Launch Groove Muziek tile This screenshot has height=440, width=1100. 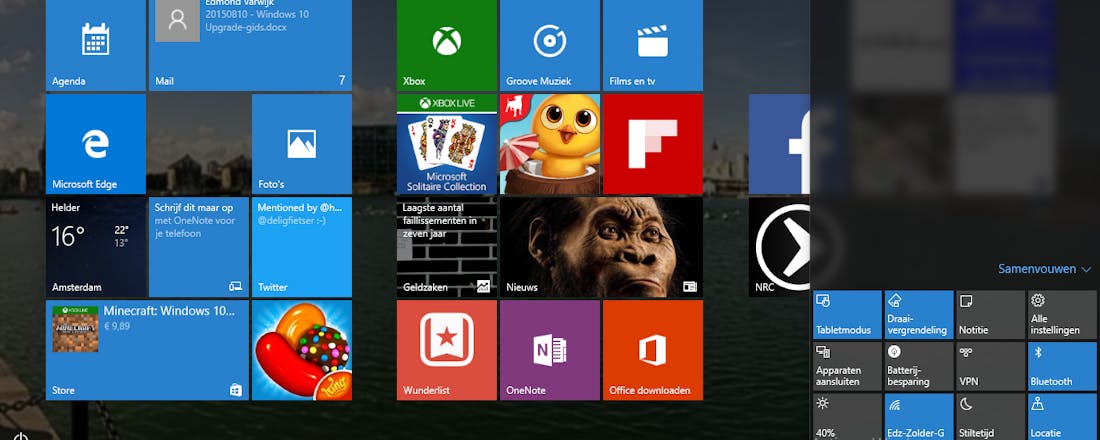tap(550, 45)
